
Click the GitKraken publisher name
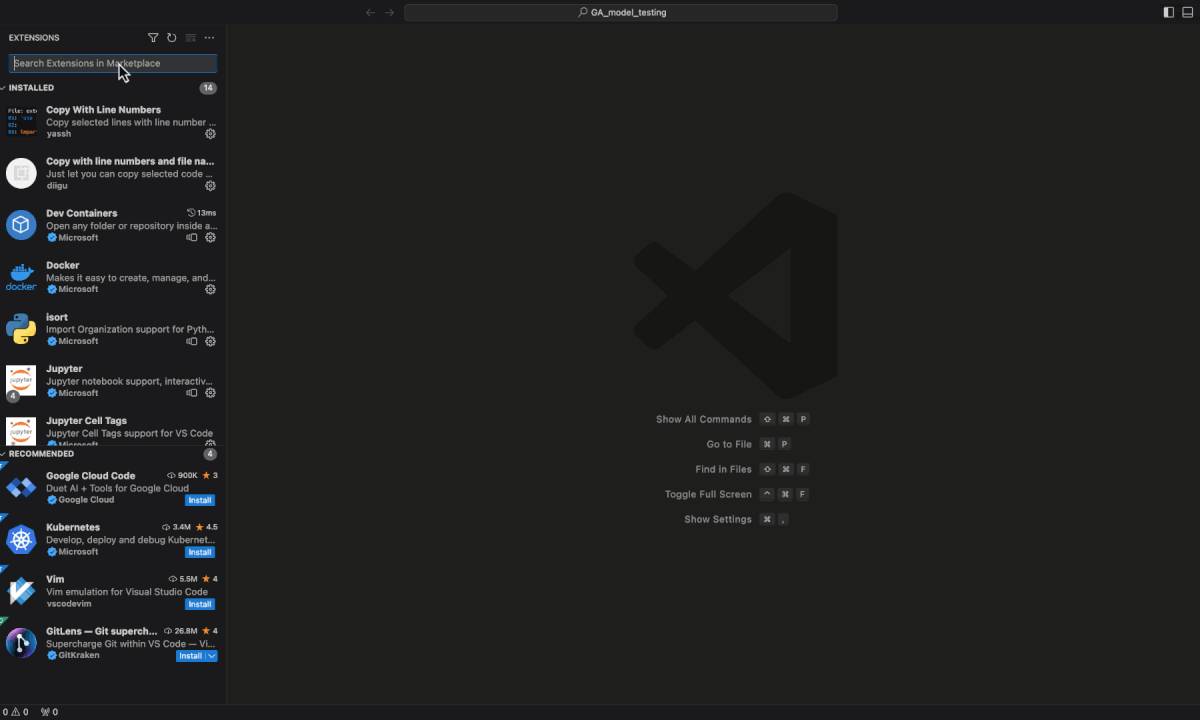(x=79, y=656)
